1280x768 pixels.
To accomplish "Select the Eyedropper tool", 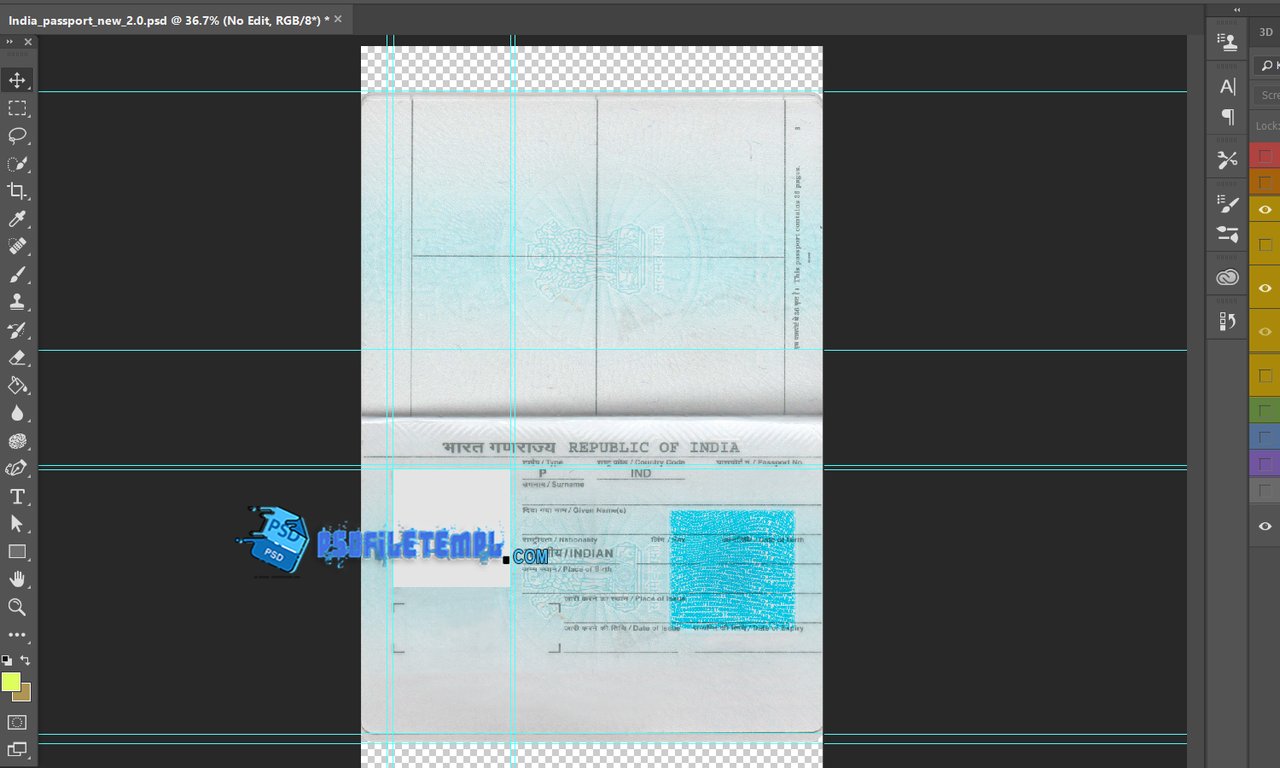I will (17, 219).
